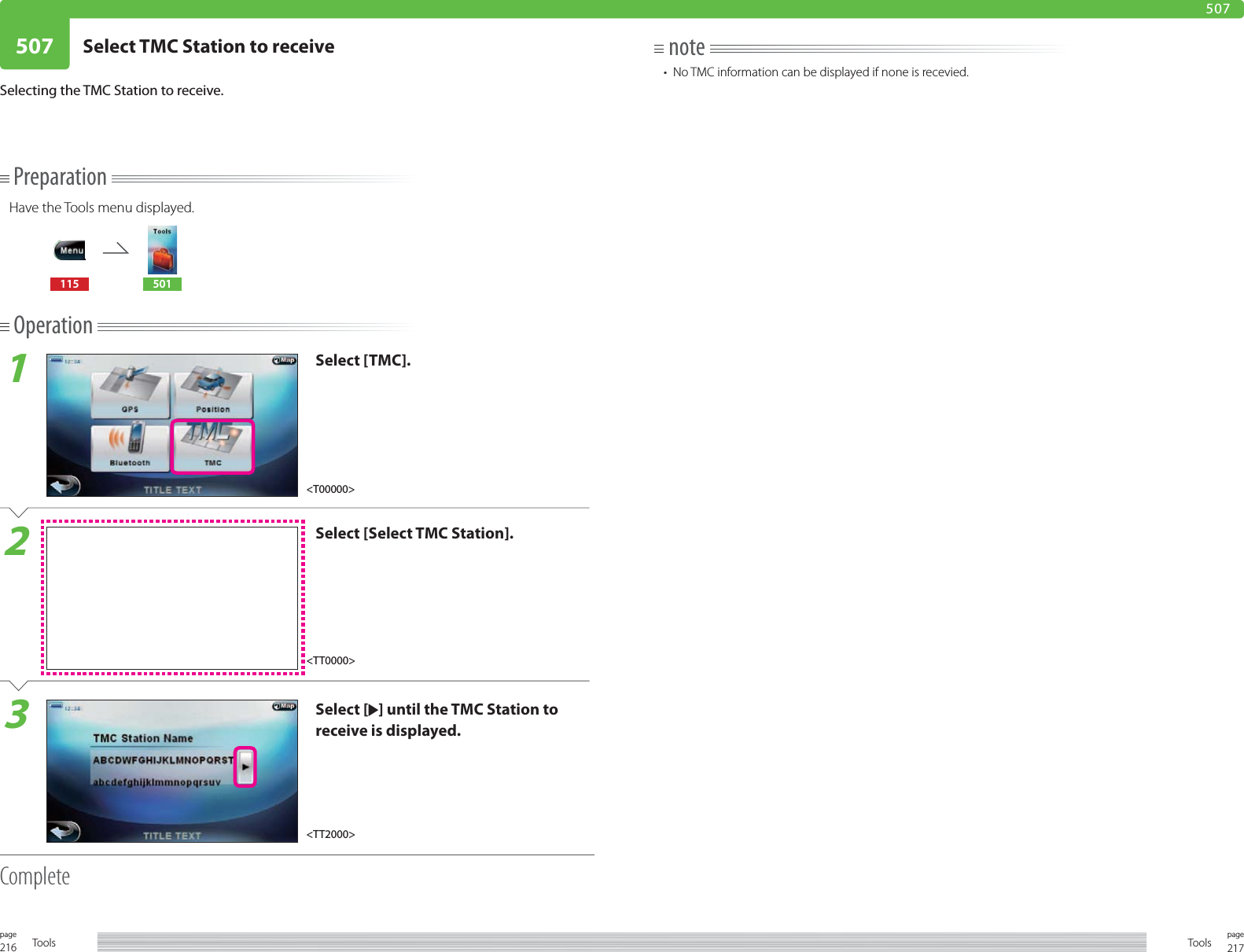This screenshot has width=1244, height=952.
Task: Click the back arrow in step 1 screen
Action: [x=64, y=485]
